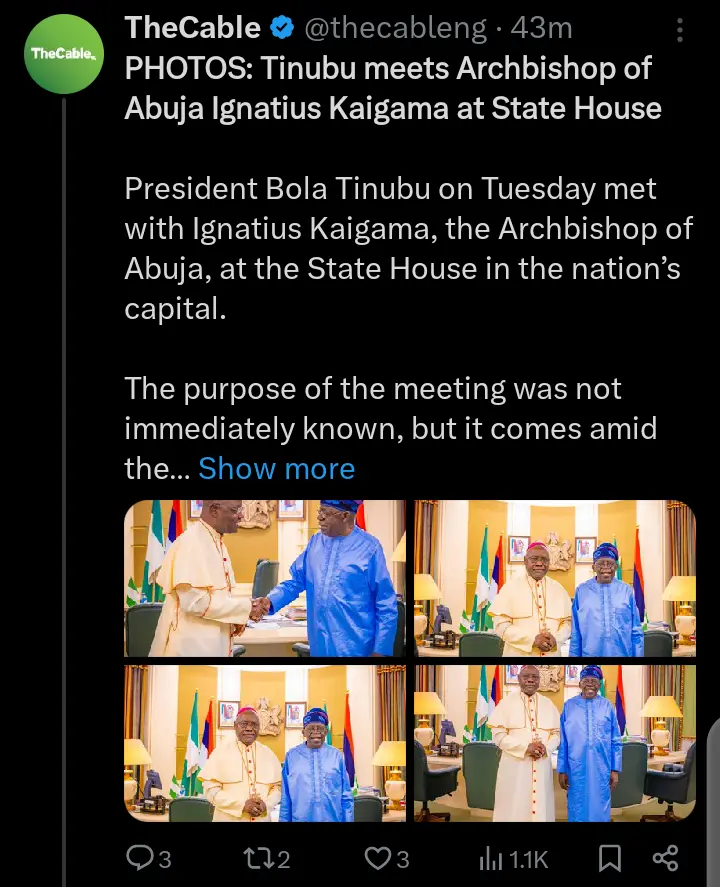Open TheCable display name link
The height and width of the screenshot is (887, 720).
tap(192, 29)
